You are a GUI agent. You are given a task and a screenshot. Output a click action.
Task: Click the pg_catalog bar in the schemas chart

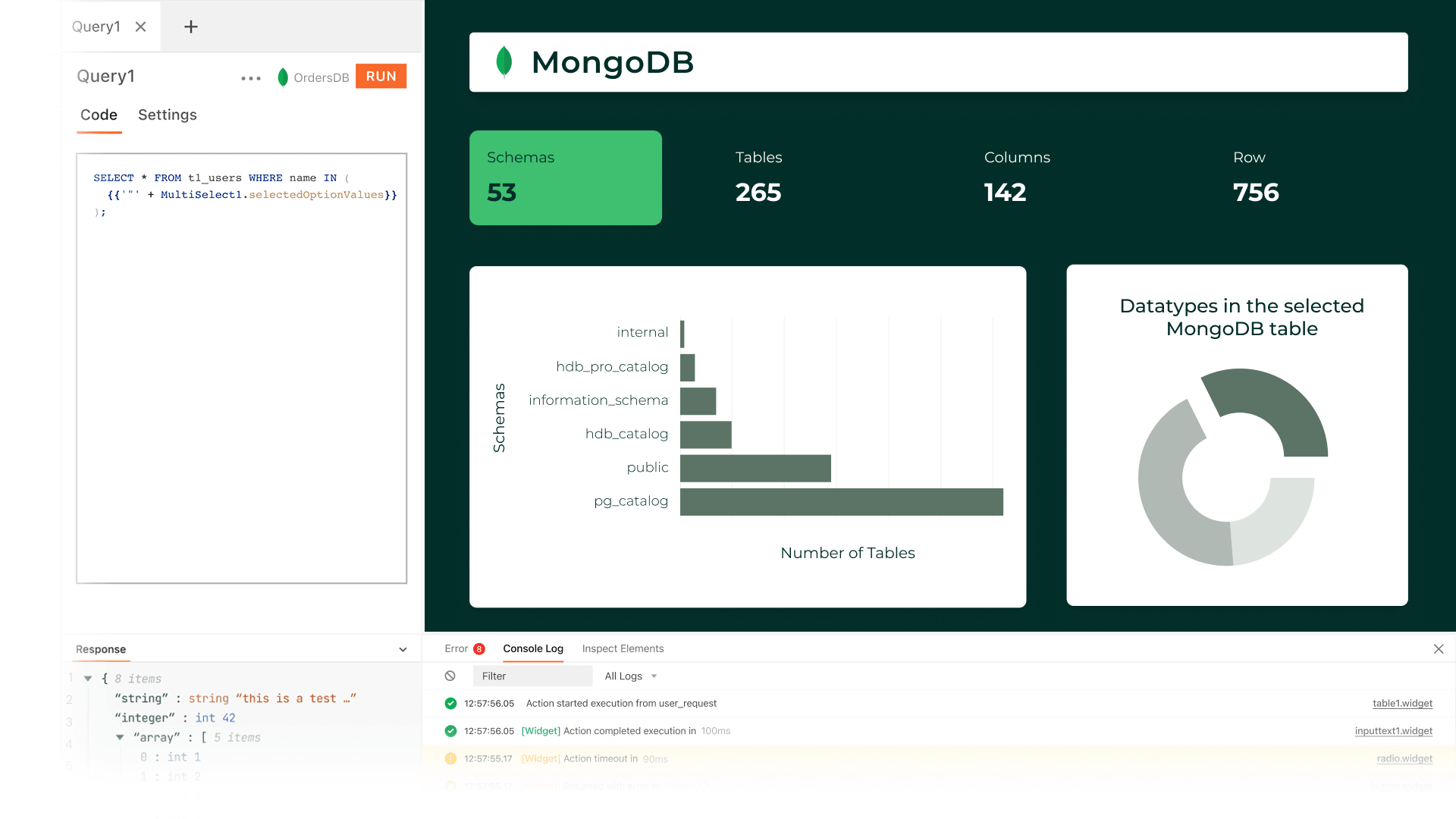tap(842, 501)
